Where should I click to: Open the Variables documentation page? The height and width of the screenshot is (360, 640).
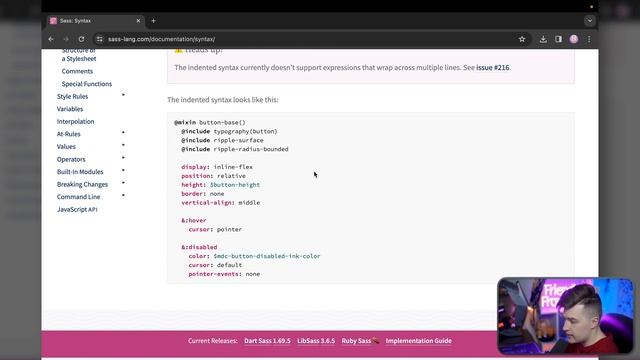click(70, 109)
